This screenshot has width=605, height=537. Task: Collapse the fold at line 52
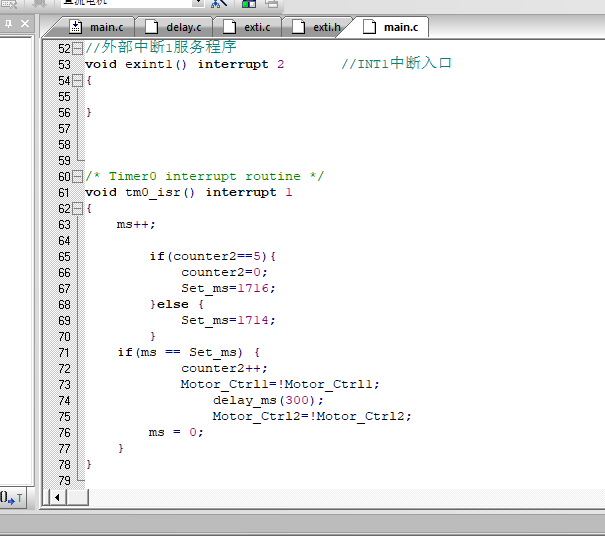pyautogui.click(x=78, y=49)
